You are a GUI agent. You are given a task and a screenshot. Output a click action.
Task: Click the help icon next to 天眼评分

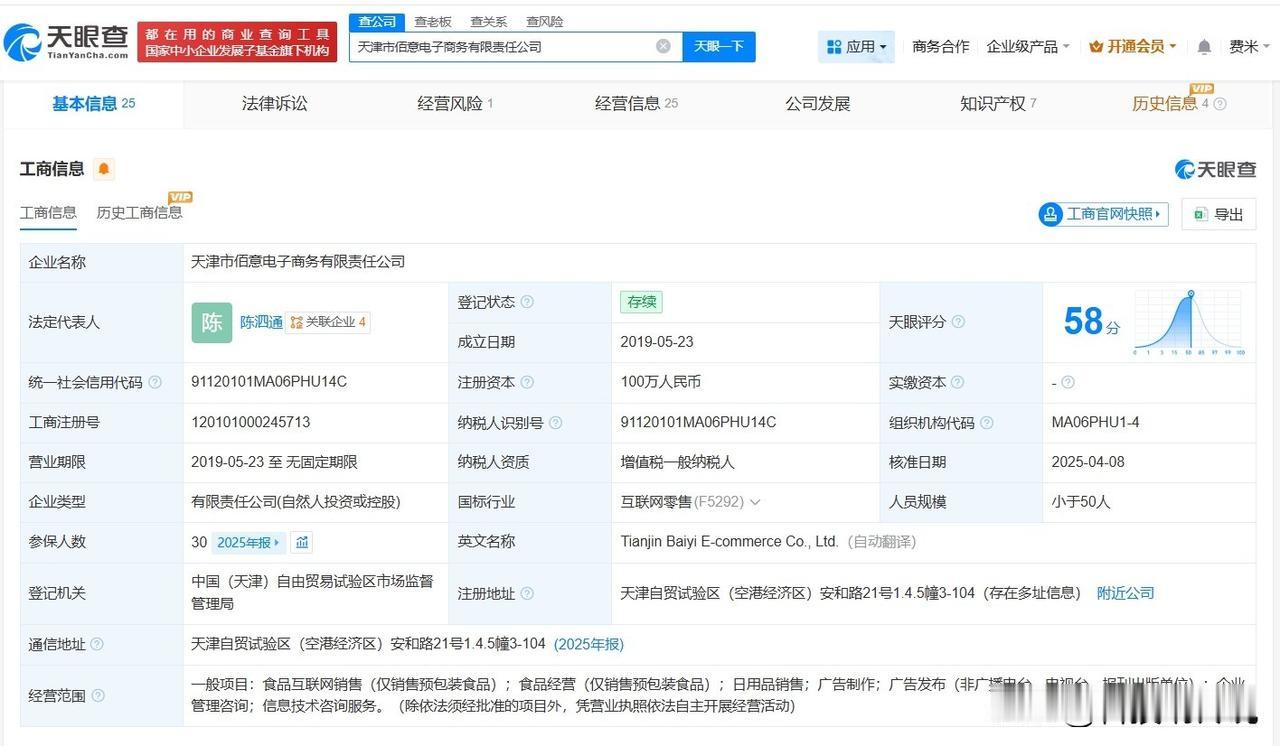tap(958, 322)
